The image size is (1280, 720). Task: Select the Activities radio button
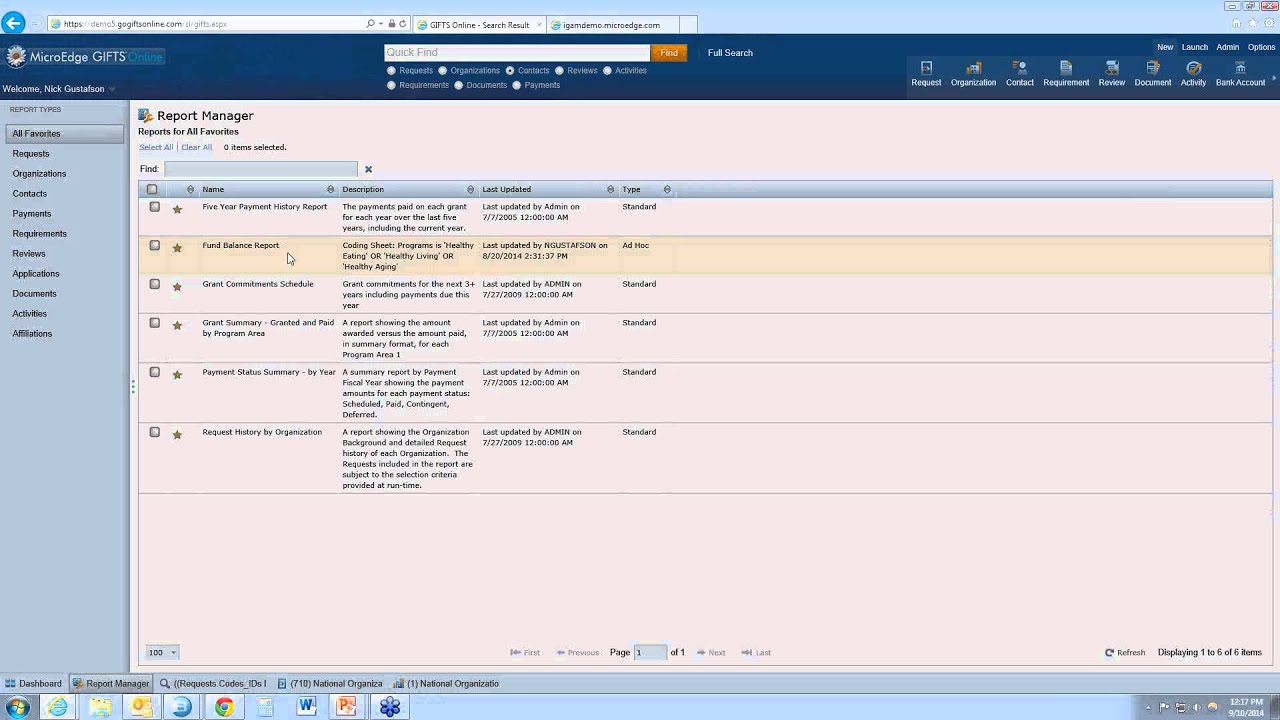[x=607, y=70]
